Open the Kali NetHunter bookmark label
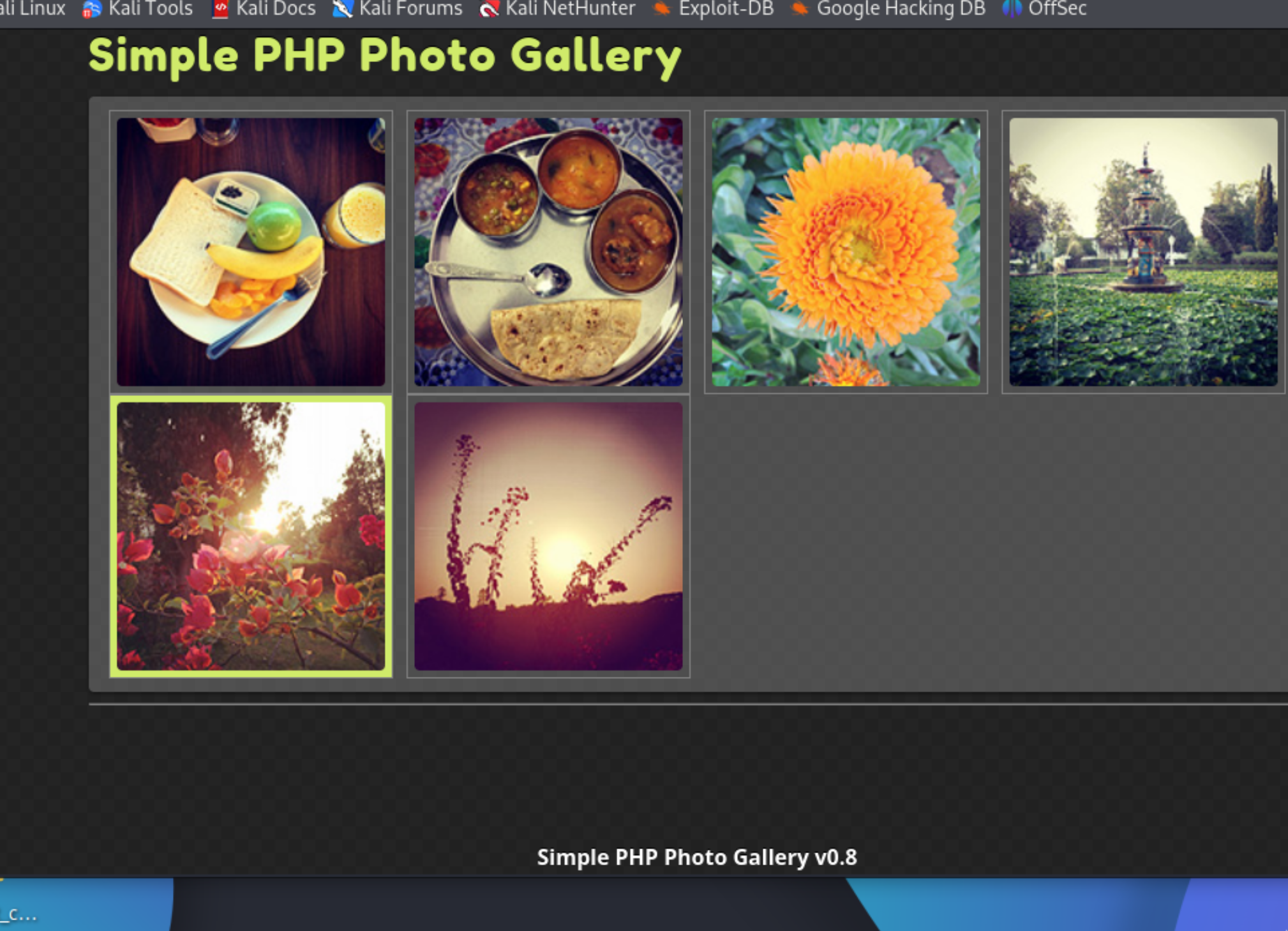 click(570, 9)
